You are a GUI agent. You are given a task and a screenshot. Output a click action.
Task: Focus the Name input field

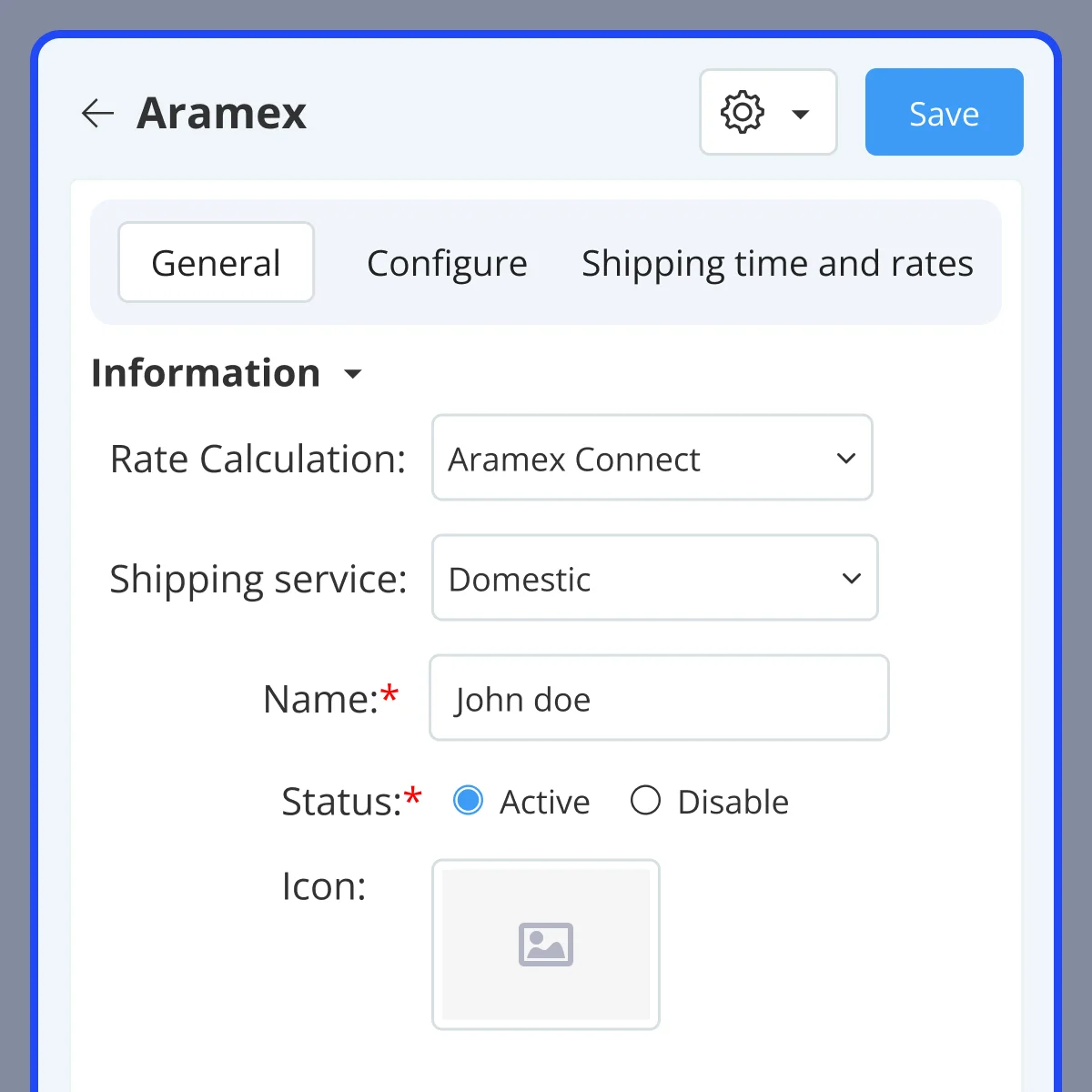pyautogui.click(x=659, y=698)
